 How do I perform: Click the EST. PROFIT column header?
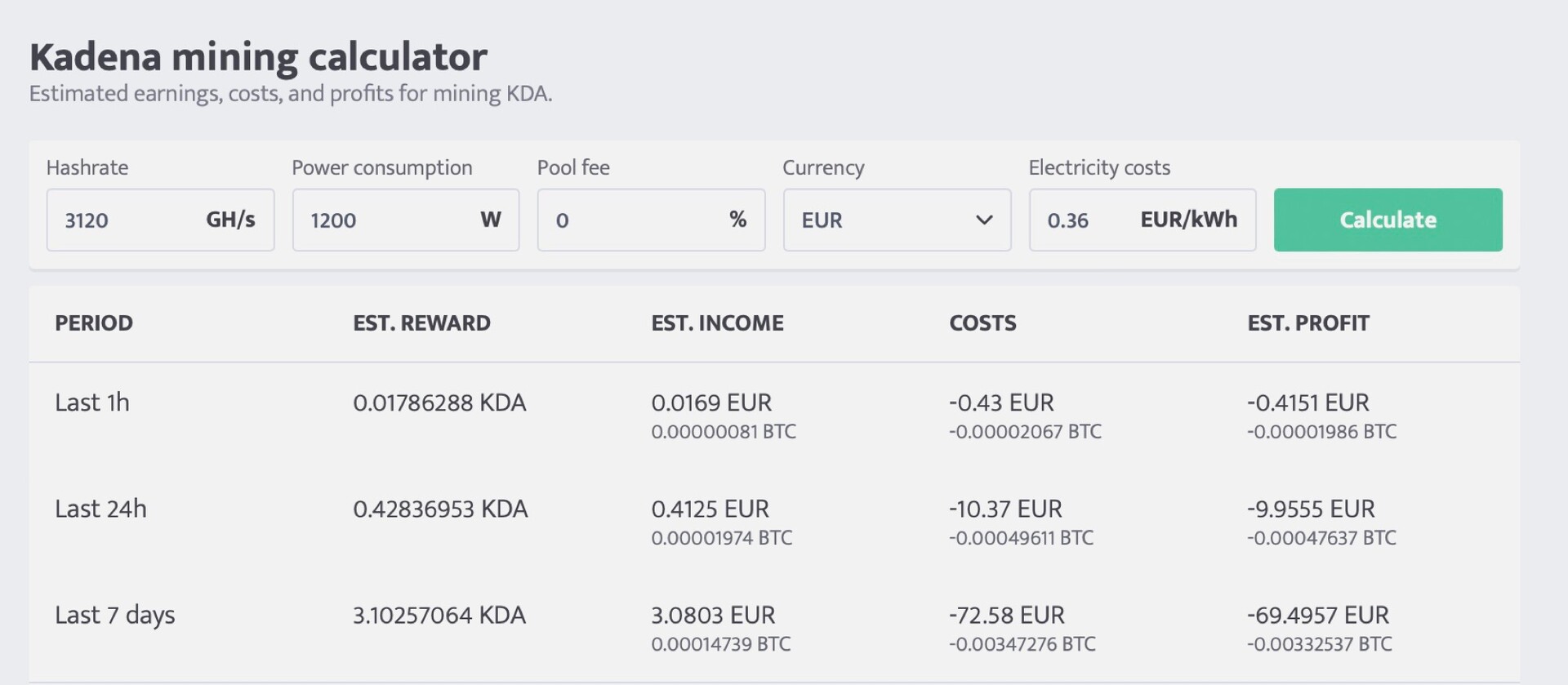[x=1307, y=323]
